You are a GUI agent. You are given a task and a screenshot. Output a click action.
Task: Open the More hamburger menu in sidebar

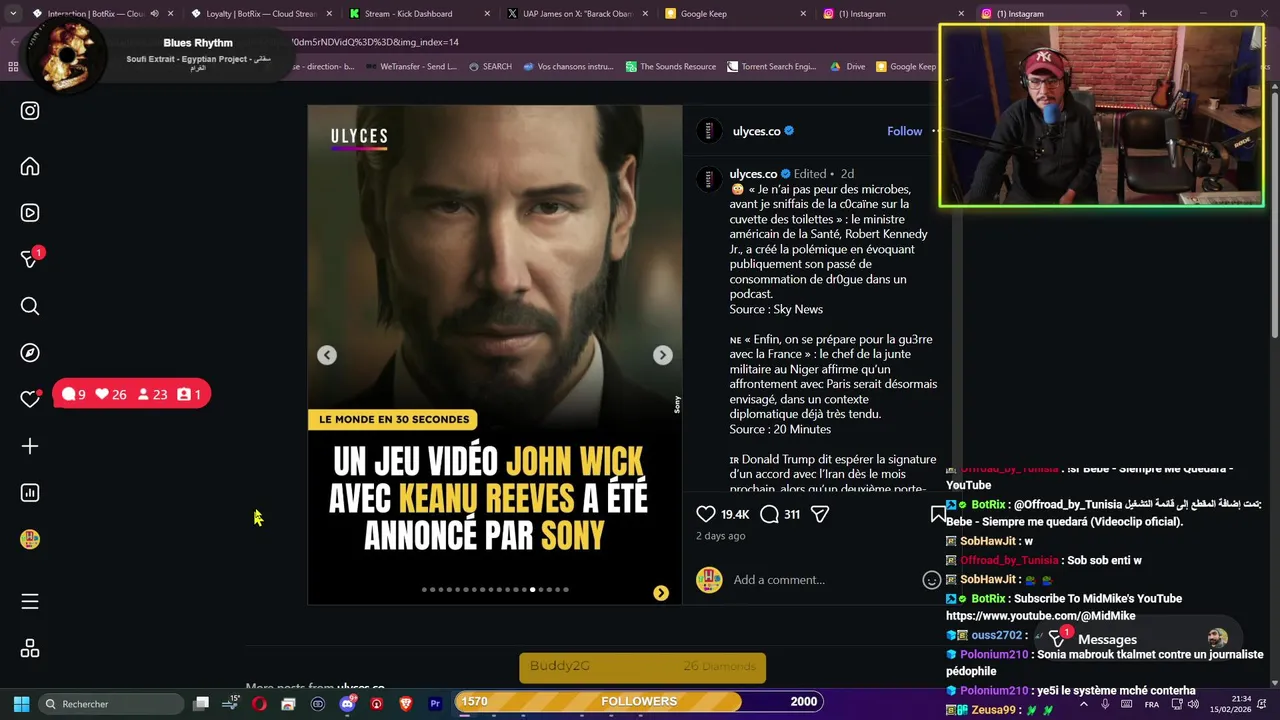click(30, 601)
